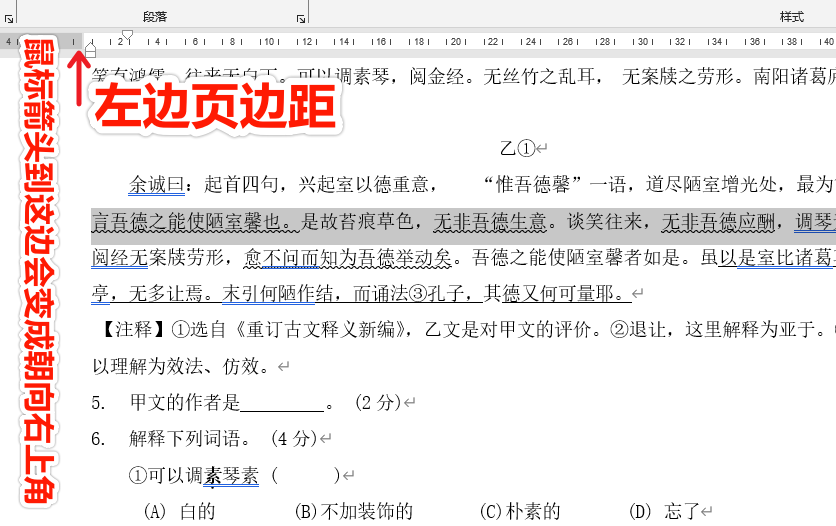The width and height of the screenshot is (836, 526).
Task: Select option (B)不加装饰的
Action: point(353,511)
